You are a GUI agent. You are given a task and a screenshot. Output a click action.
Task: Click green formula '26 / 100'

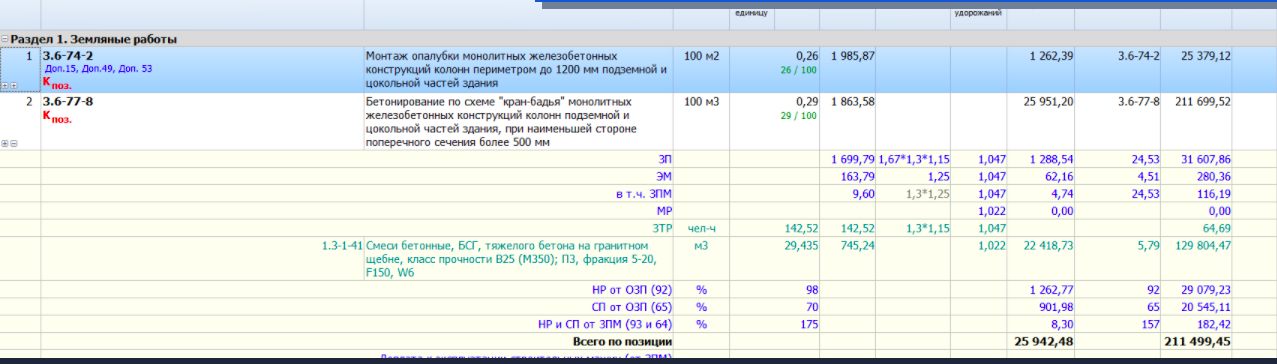(x=798, y=69)
